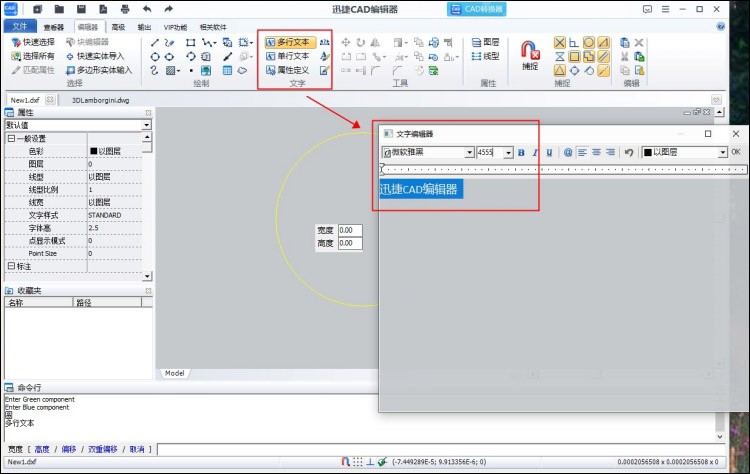This screenshot has height=474, width=750.
Task: Select the line drawing tool
Action: (x=154, y=43)
